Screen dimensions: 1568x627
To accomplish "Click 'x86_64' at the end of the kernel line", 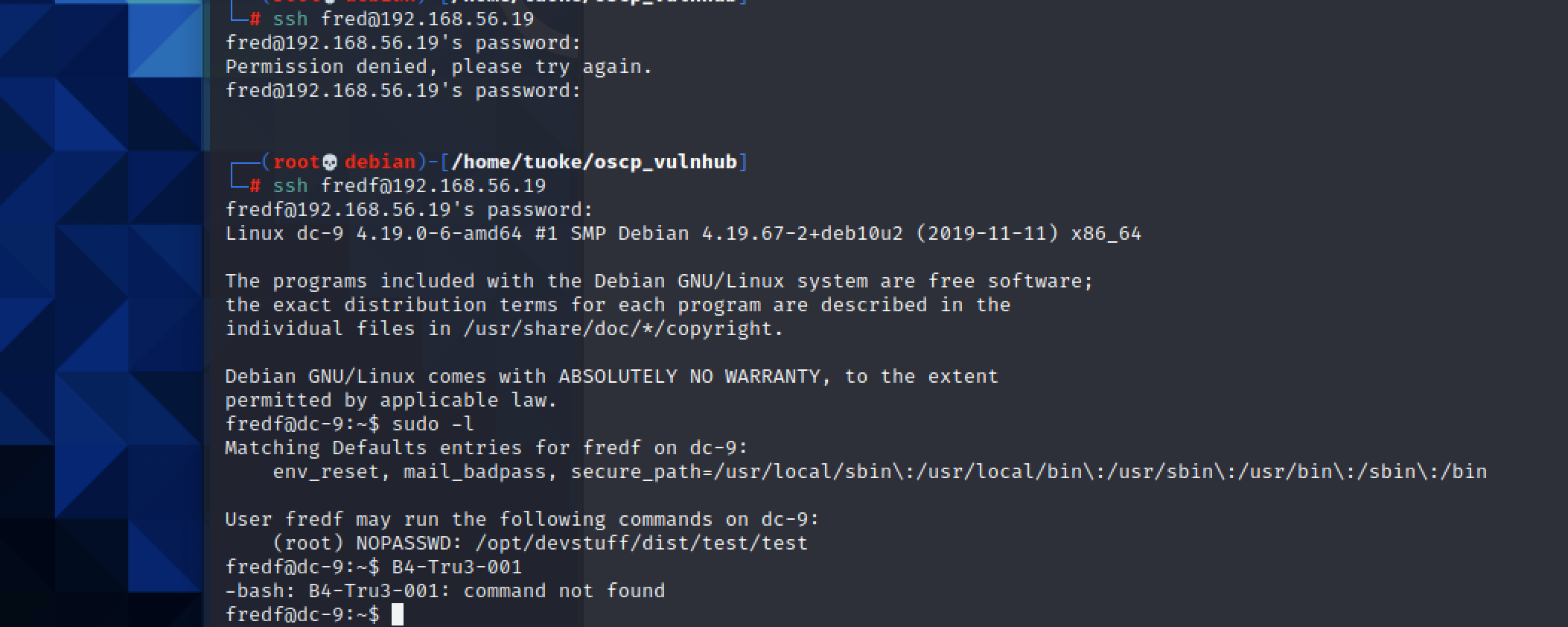I will (1106, 233).
